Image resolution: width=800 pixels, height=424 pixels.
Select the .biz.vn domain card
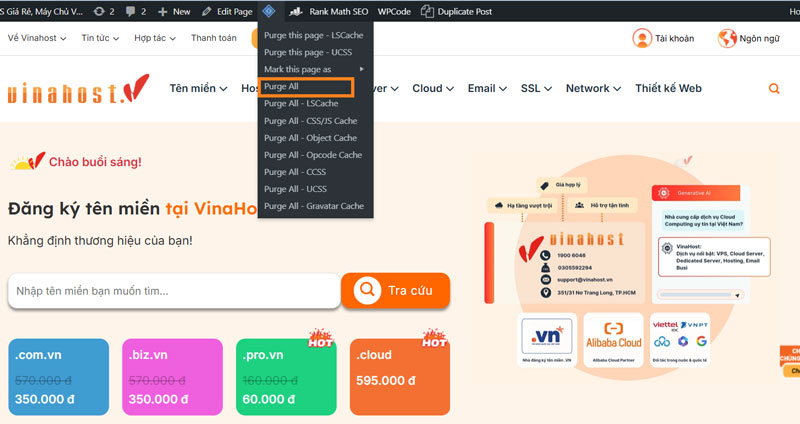pos(172,377)
